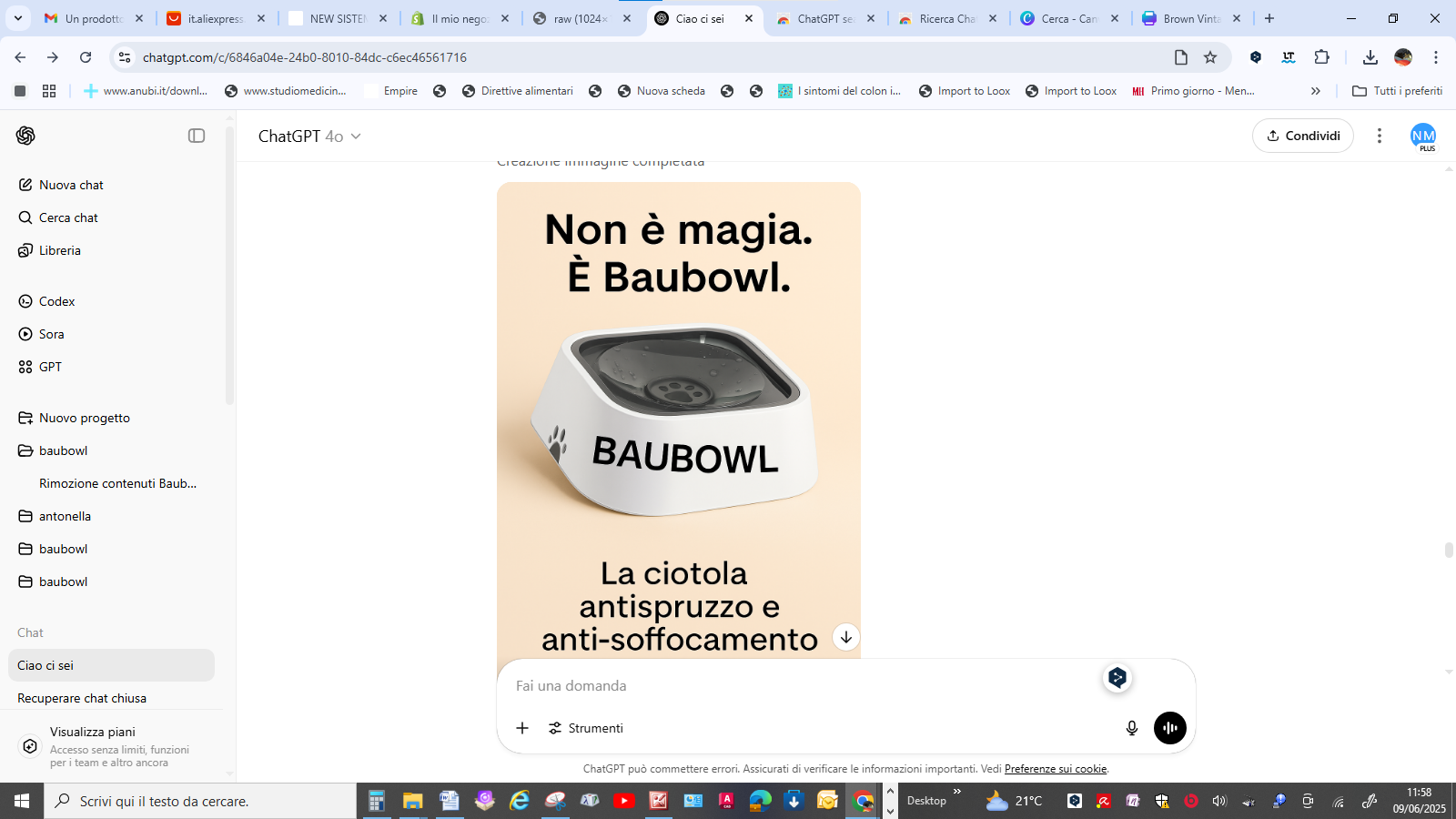Image resolution: width=1456 pixels, height=819 pixels.
Task: Open the Preferenze sui cookie link
Action: point(1055,769)
